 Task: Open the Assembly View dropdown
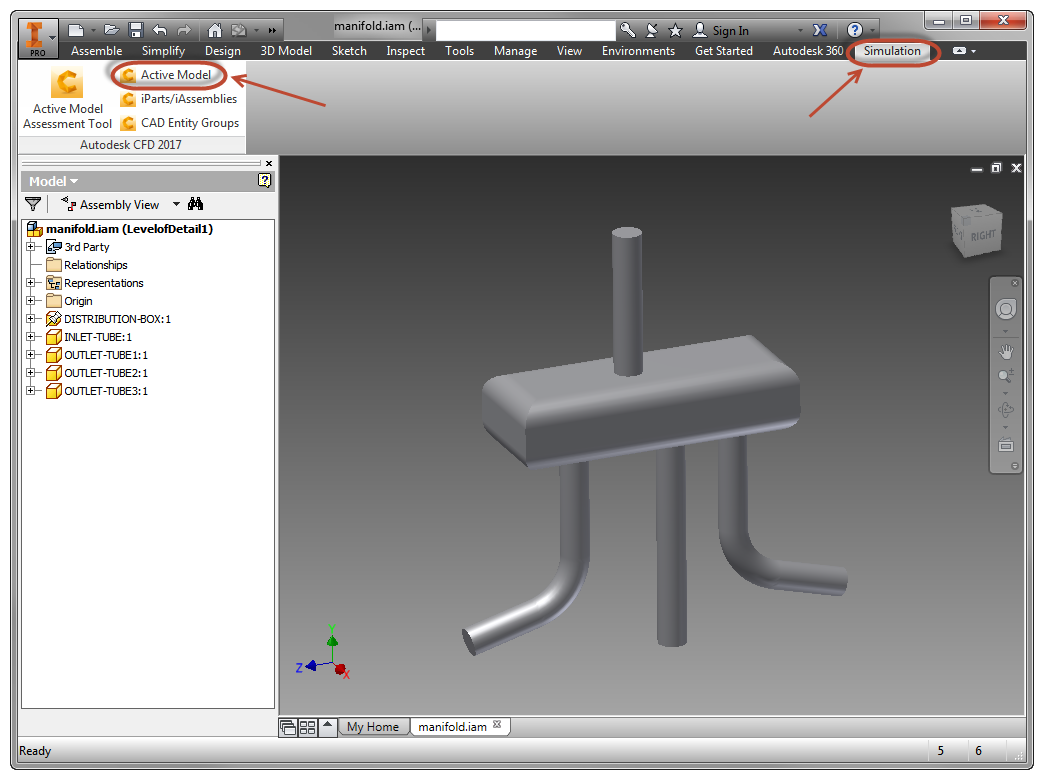click(x=176, y=204)
